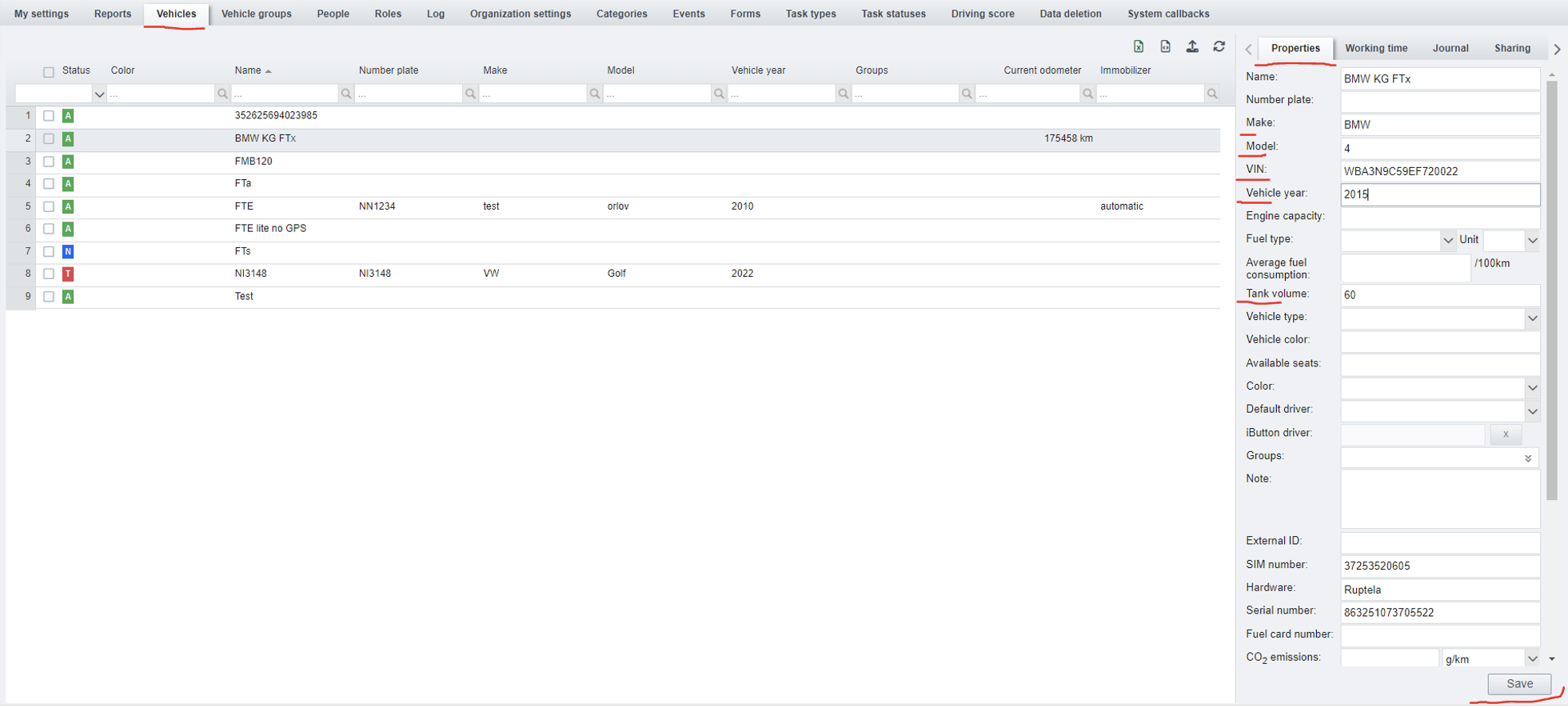Click the Model column search magnifier
The image size is (1568, 708).
pos(719,94)
